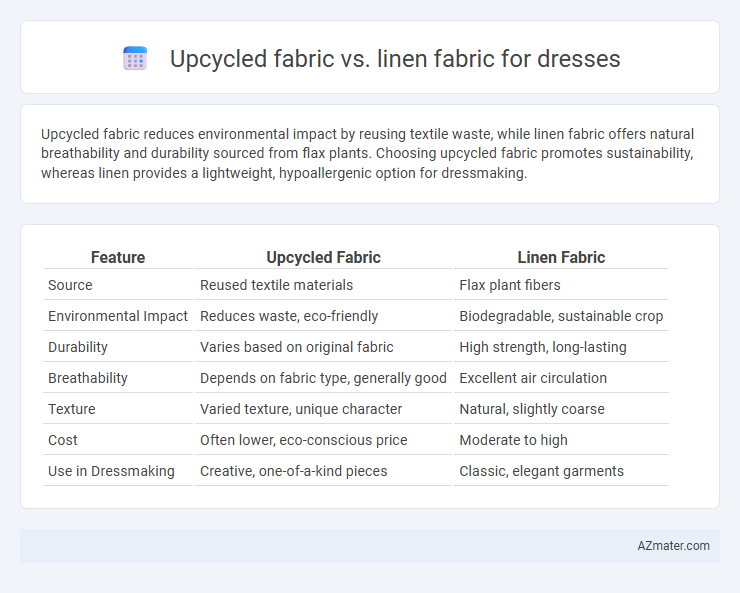Select the page title 'Upcycled fabric vs. linen fabric for dresses'

click(395, 59)
